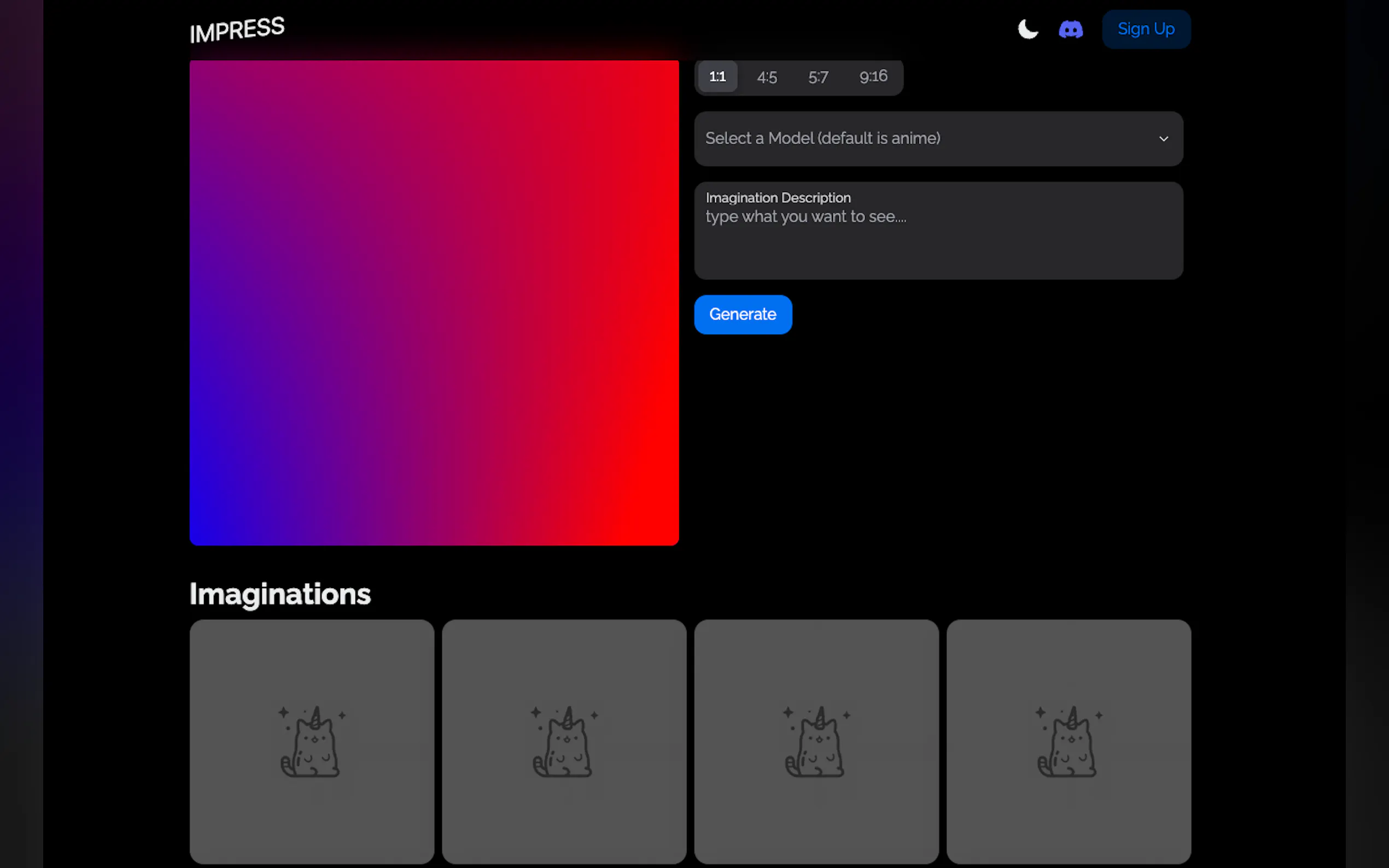Open second unicorn cat placeholder card
The width and height of the screenshot is (1389, 868).
[x=564, y=741]
